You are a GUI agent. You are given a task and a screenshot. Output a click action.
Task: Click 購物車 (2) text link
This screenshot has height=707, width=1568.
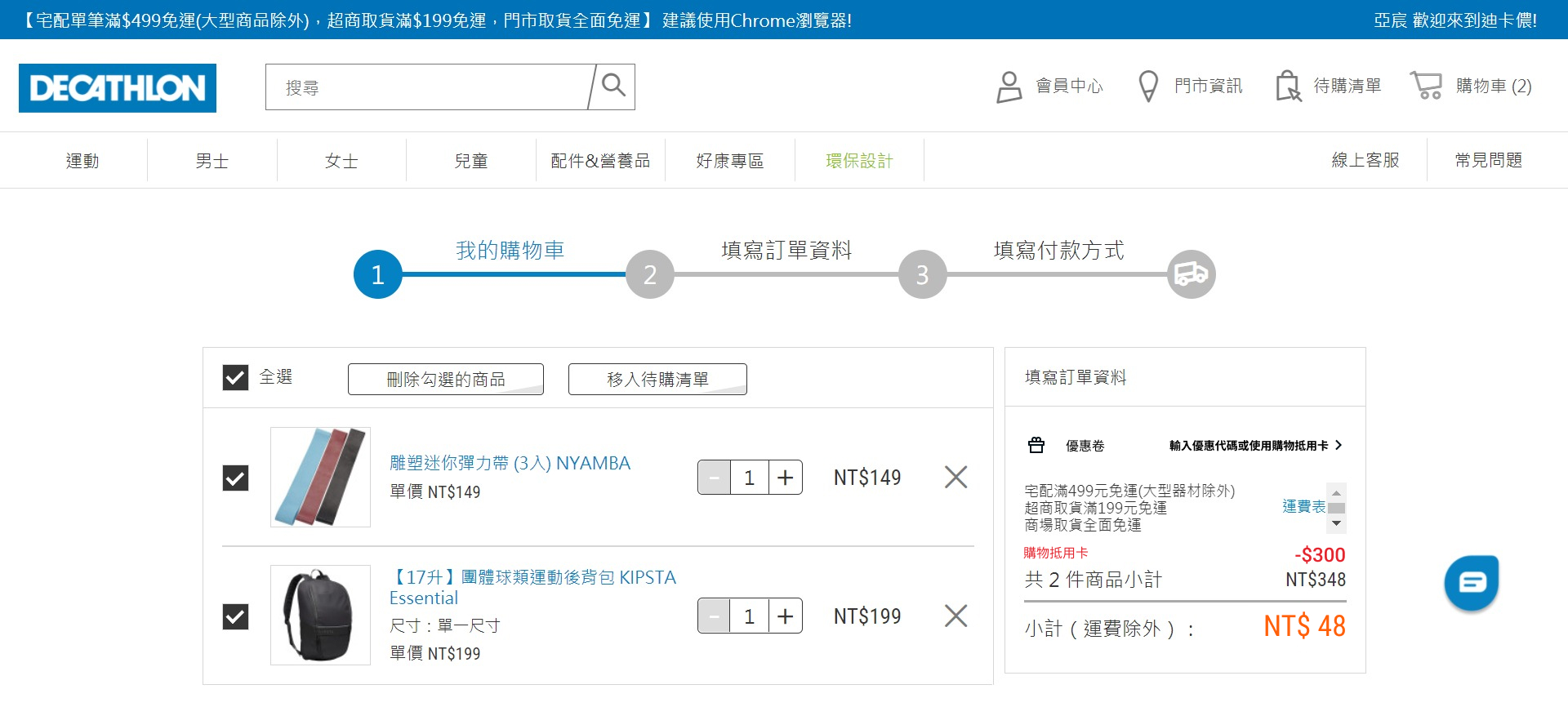(x=1494, y=86)
